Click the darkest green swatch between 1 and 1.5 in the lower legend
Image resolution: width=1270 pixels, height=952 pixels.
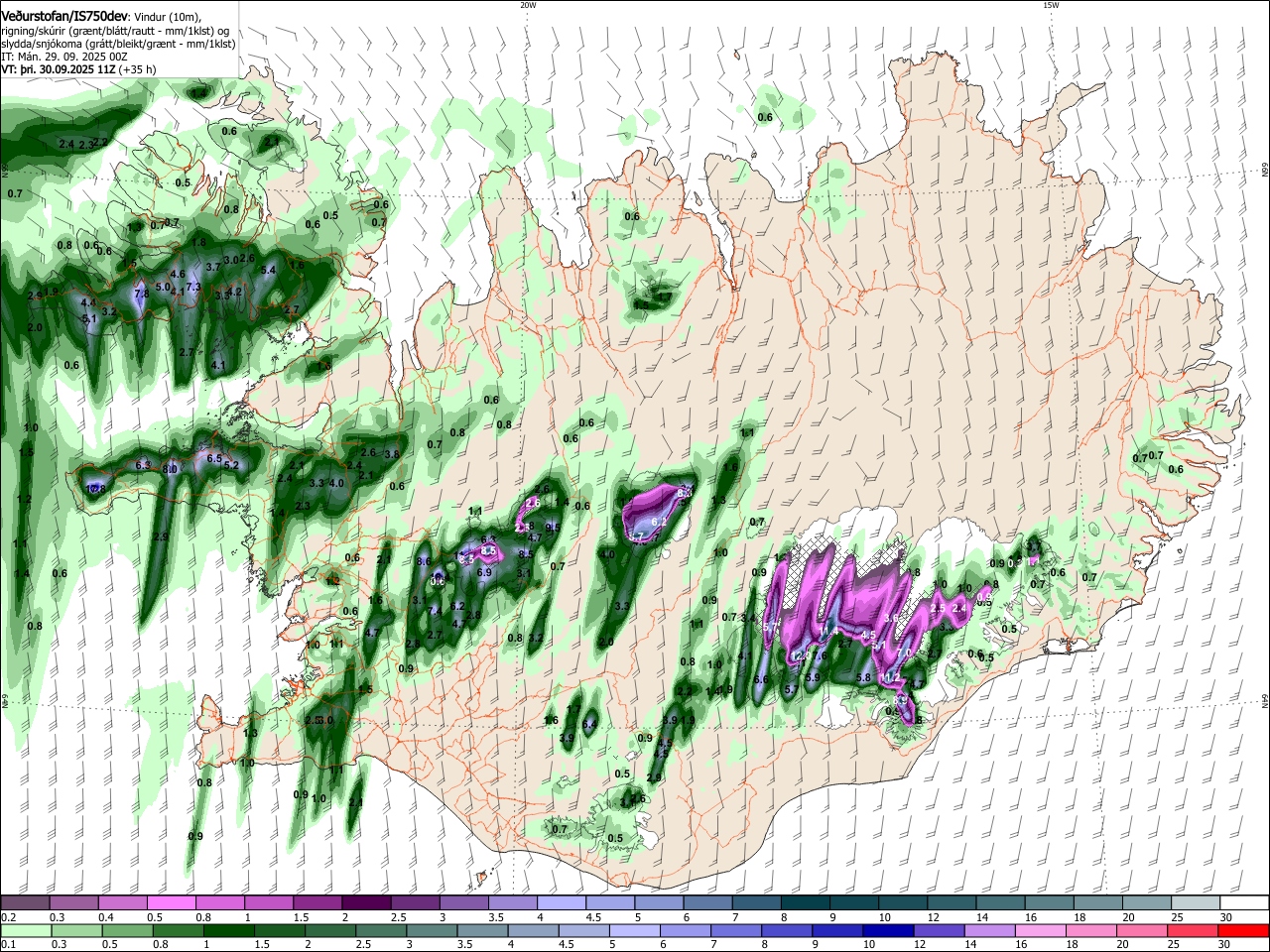pos(228,931)
